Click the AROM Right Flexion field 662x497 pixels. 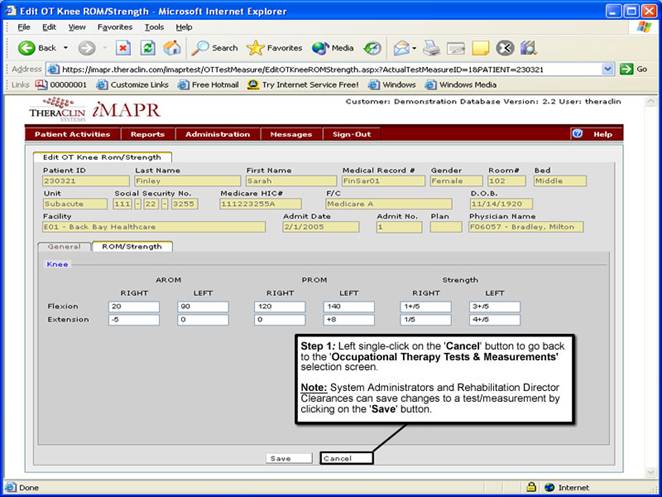pyautogui.click(x=133, y=307)
